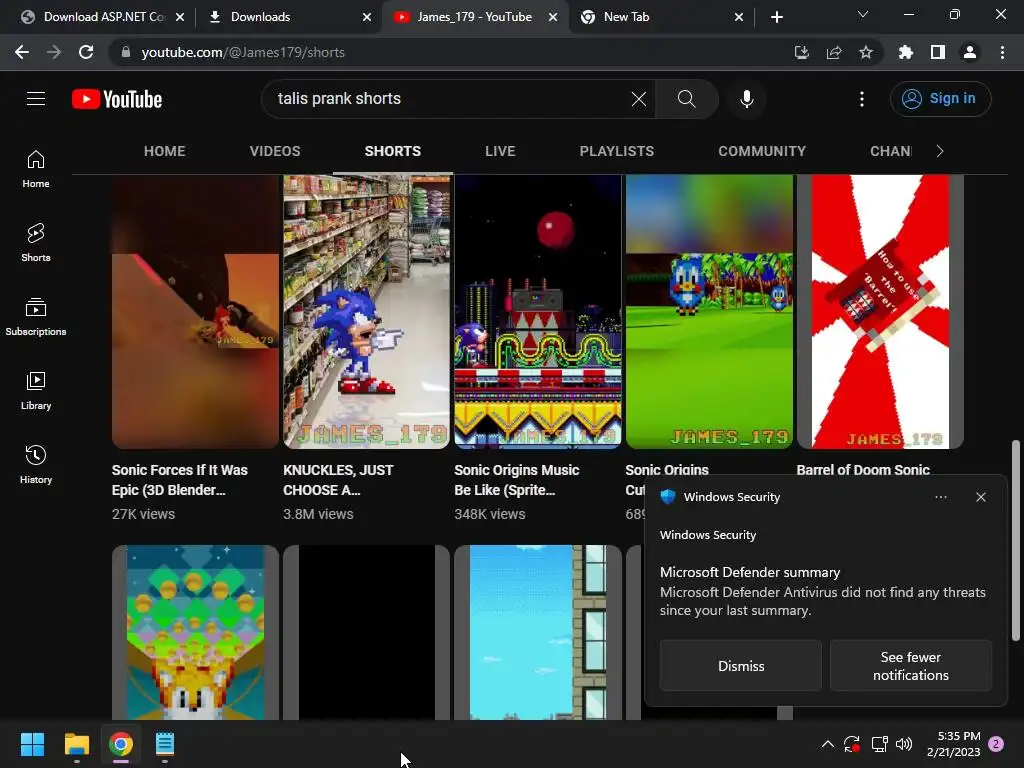Open the tab search dropdown
The height and width of the screenshot is (768, 1024).
click(x=863, y=14)
